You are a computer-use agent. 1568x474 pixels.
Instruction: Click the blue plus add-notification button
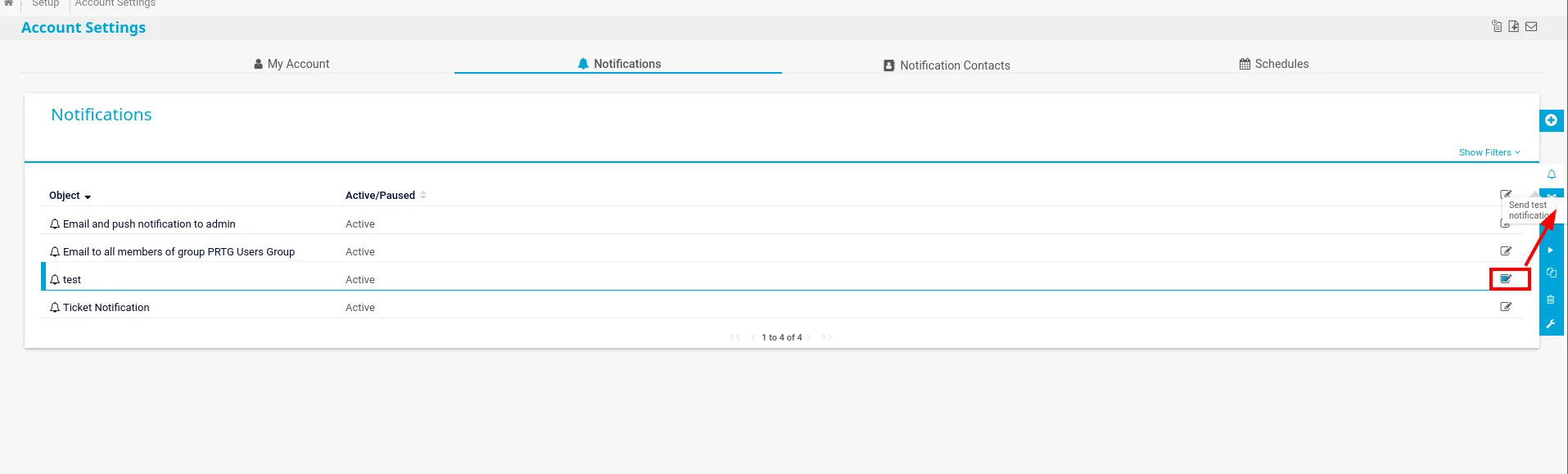(x=1551, y=120)
